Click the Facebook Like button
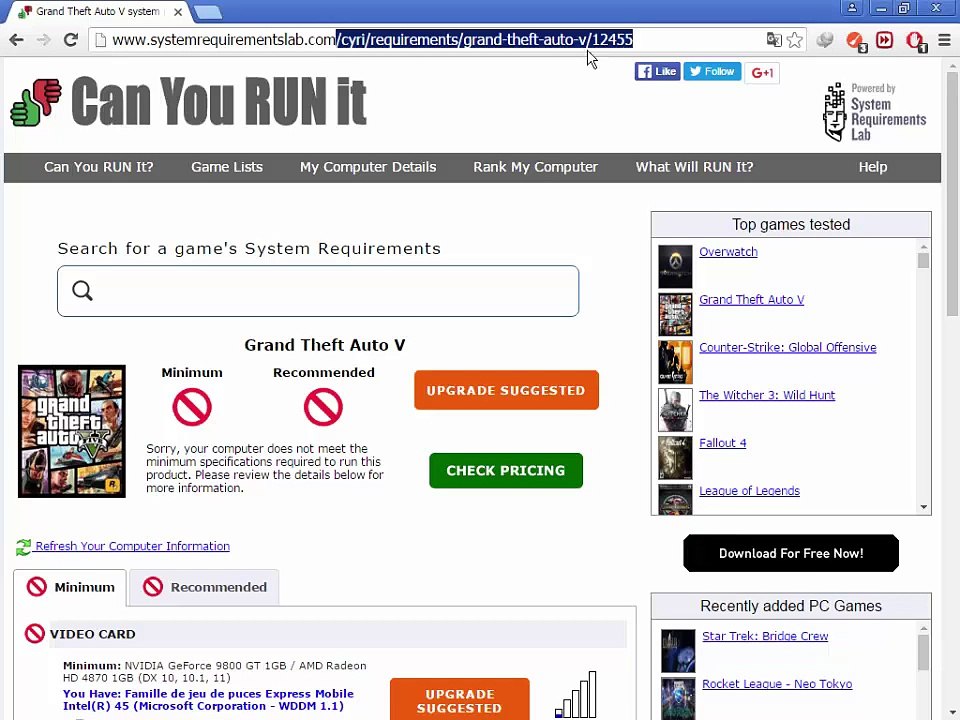 pyautogui.click(x=657, y=72)
